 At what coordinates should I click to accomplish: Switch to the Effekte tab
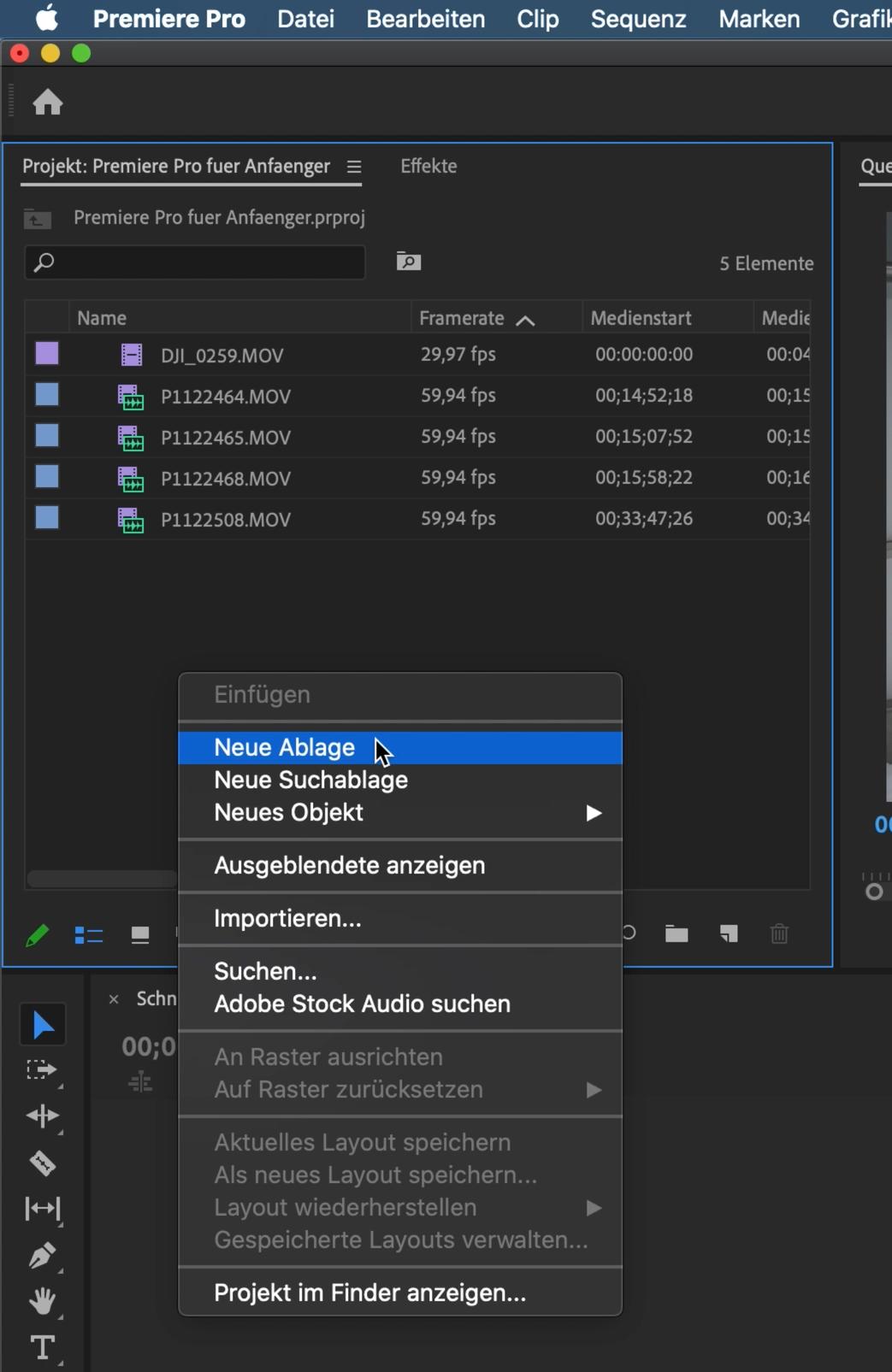(x=428, y=166)
